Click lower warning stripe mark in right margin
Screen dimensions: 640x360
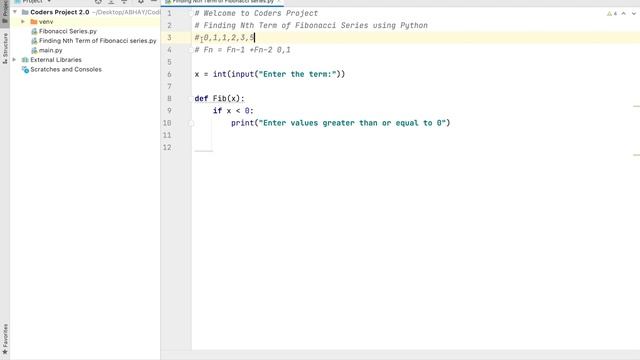tap(636, 155)
